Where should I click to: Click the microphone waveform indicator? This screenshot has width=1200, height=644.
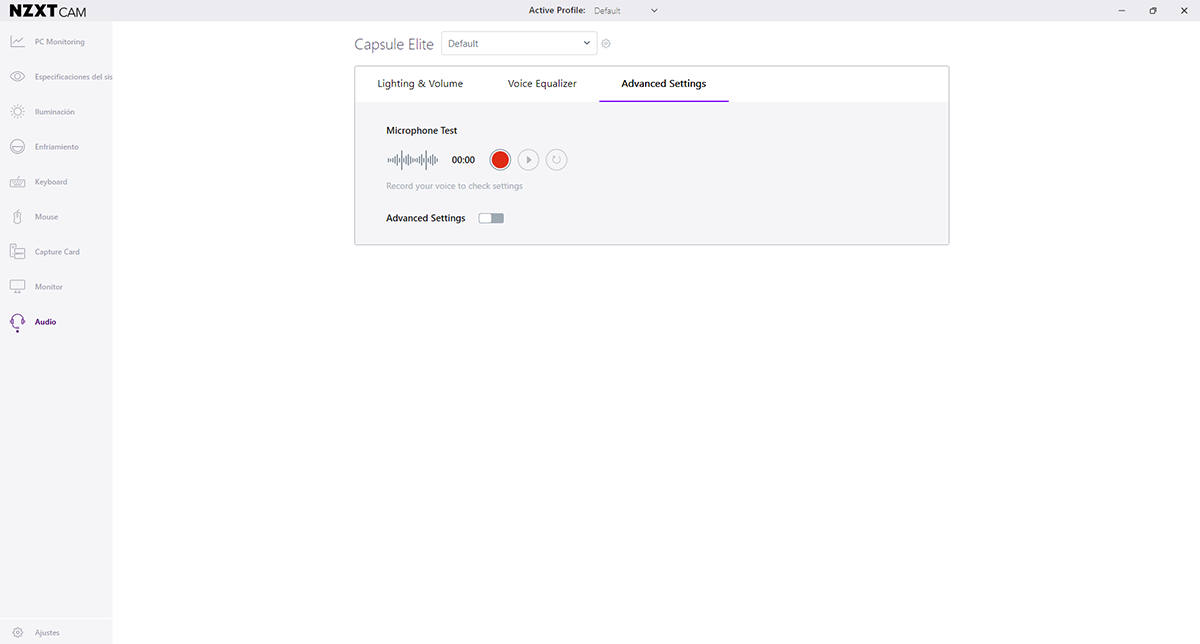tap(413, 160)
